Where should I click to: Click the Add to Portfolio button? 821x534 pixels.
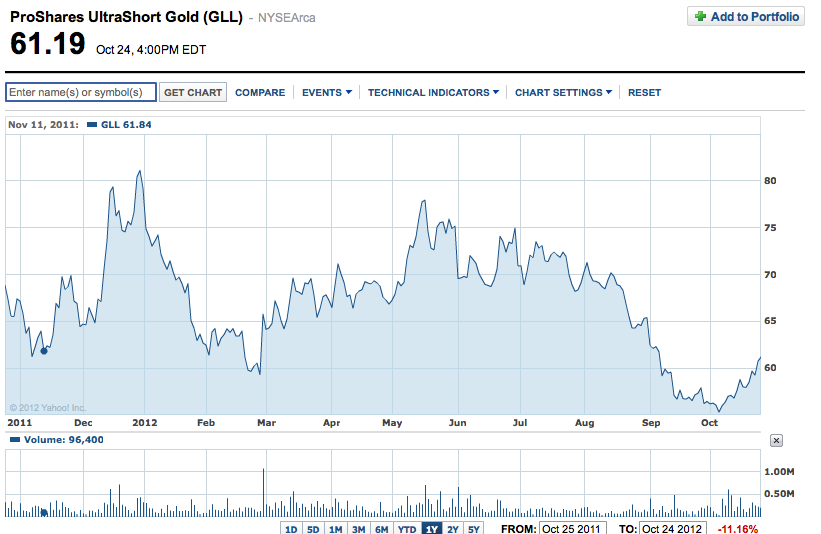pyautogui.click(x=746, y=16)
